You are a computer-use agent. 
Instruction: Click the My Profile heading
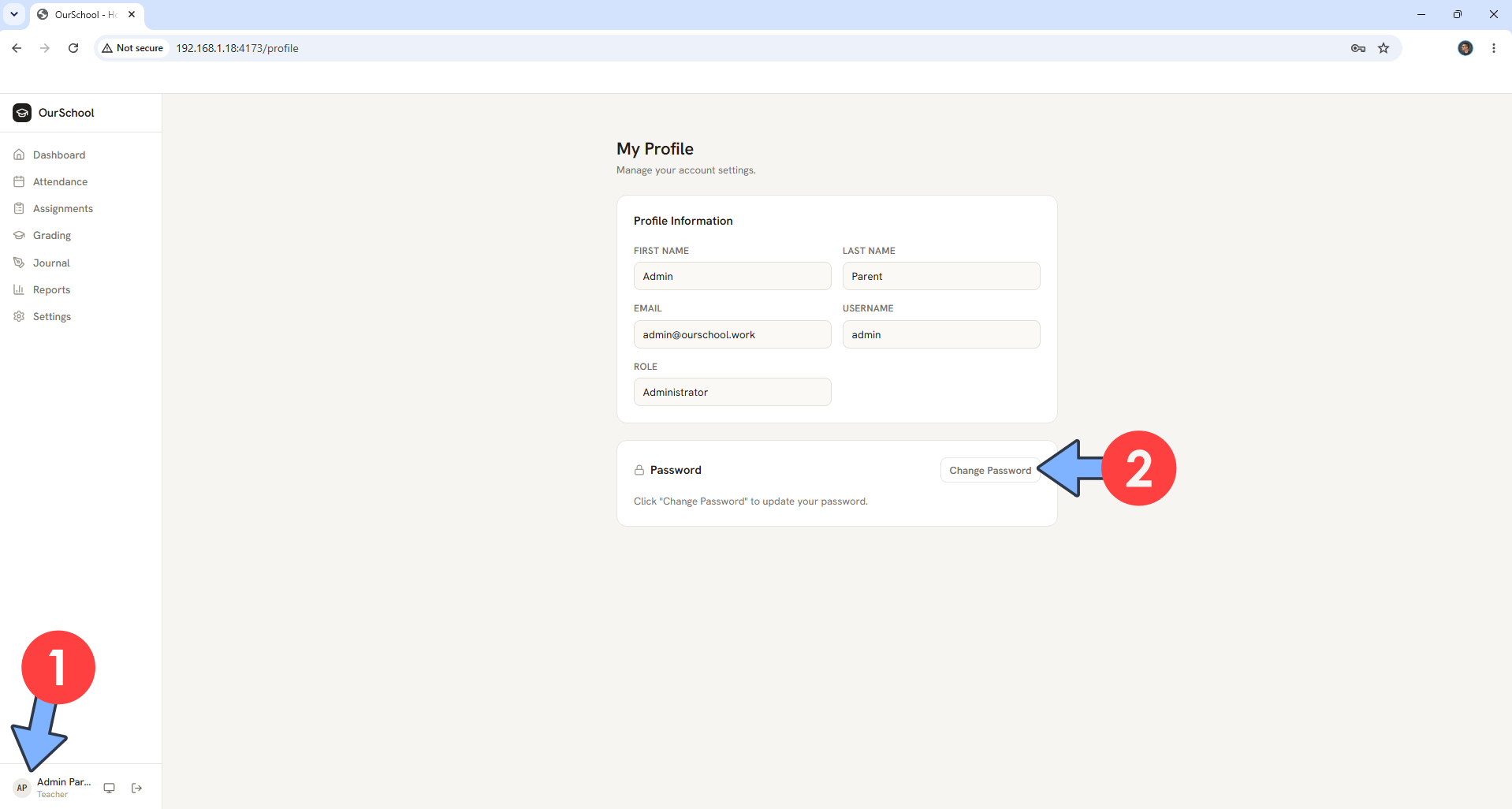click(x=655, y=149)
